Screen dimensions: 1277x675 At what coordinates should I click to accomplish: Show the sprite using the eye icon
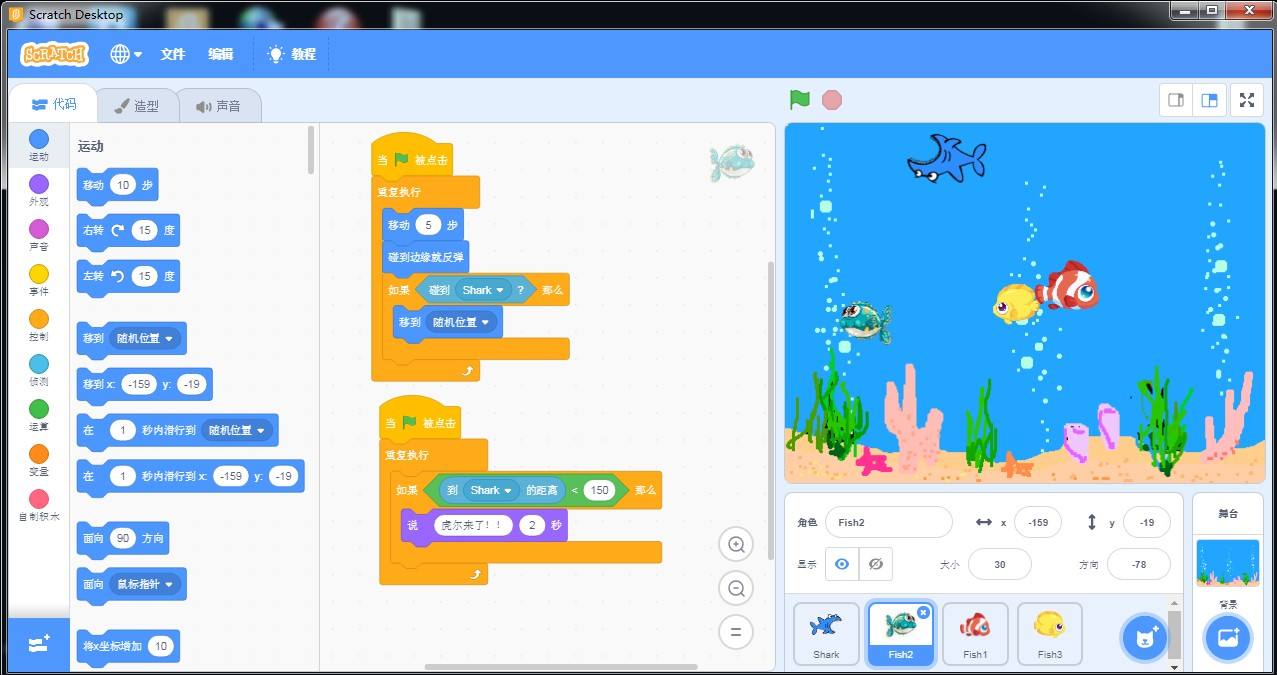pos(842,564)
